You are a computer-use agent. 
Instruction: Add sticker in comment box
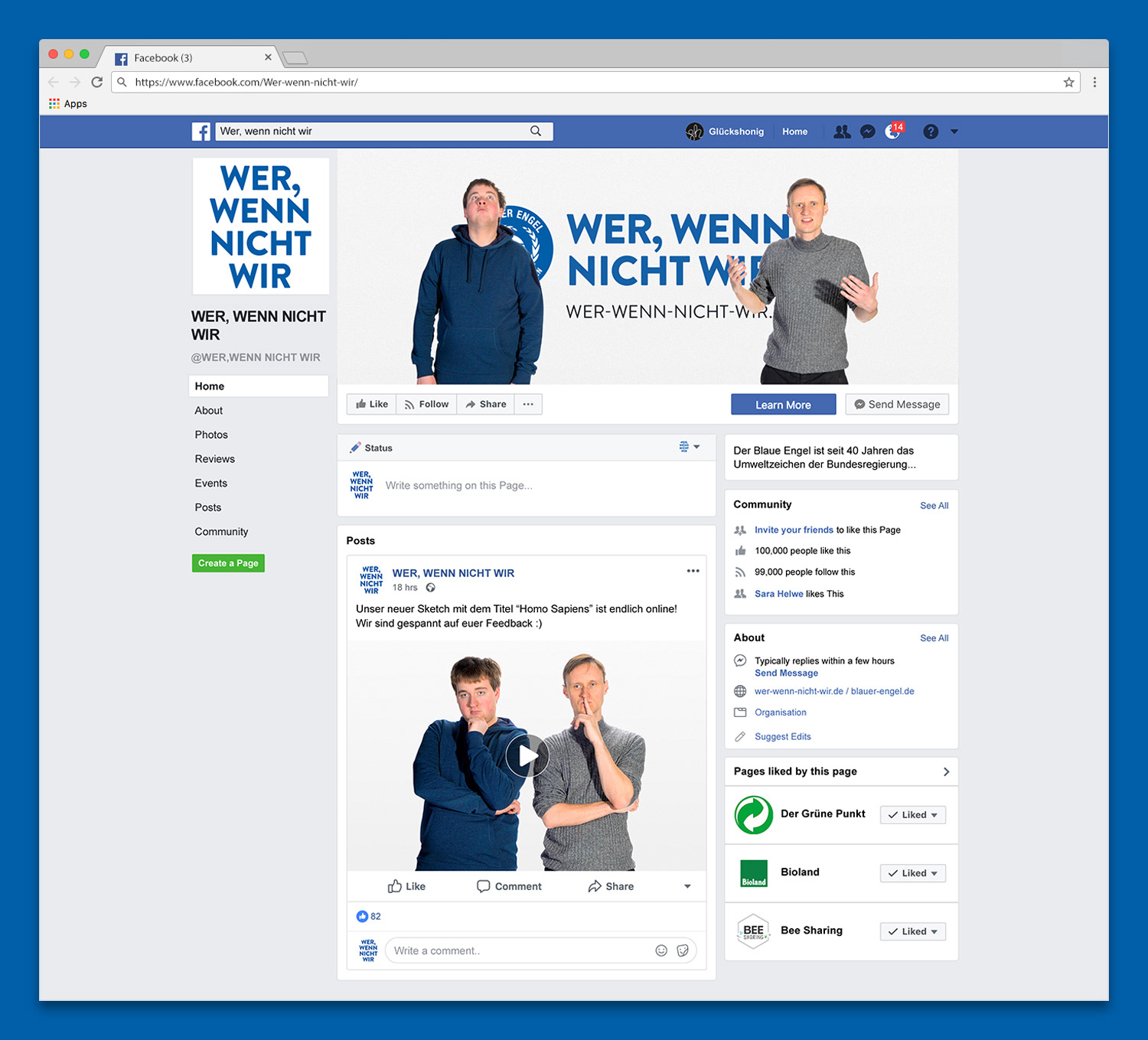point(683,950)
